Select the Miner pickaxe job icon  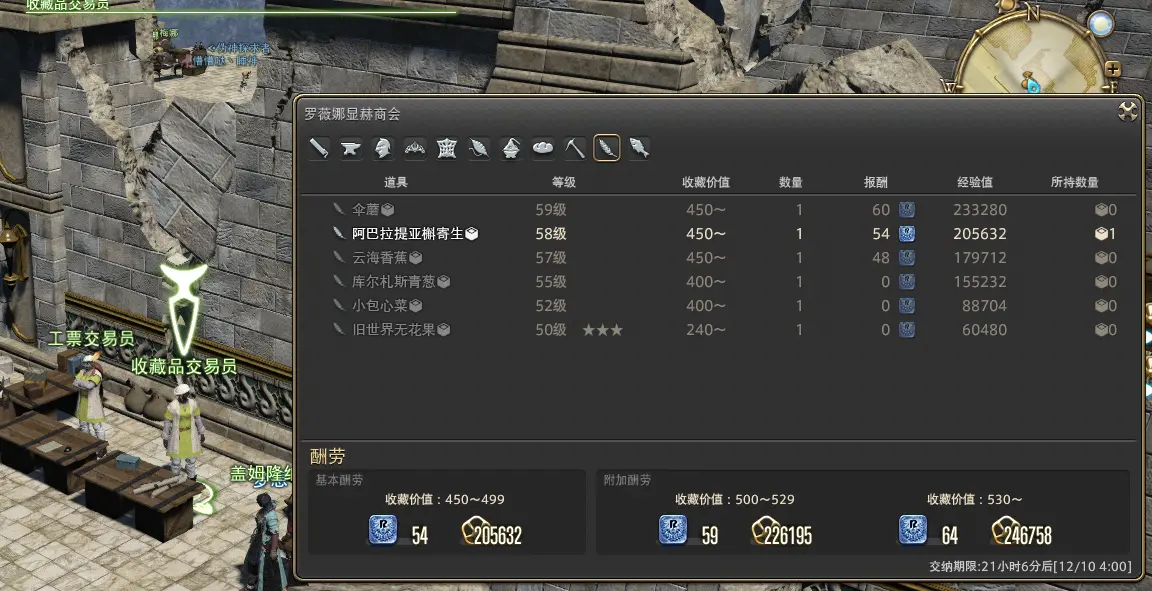[x=575, y=148]
